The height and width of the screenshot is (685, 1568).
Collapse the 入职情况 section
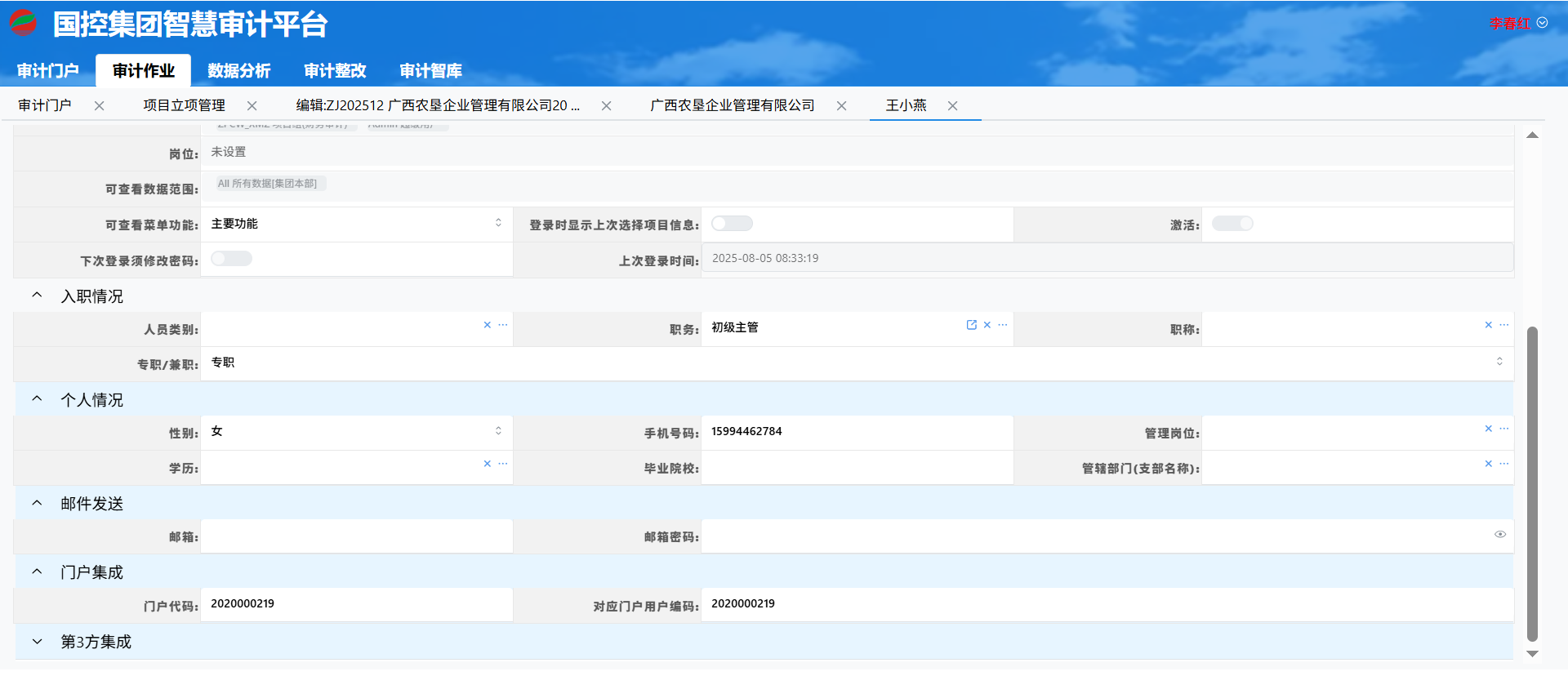(x=37, y=296)
